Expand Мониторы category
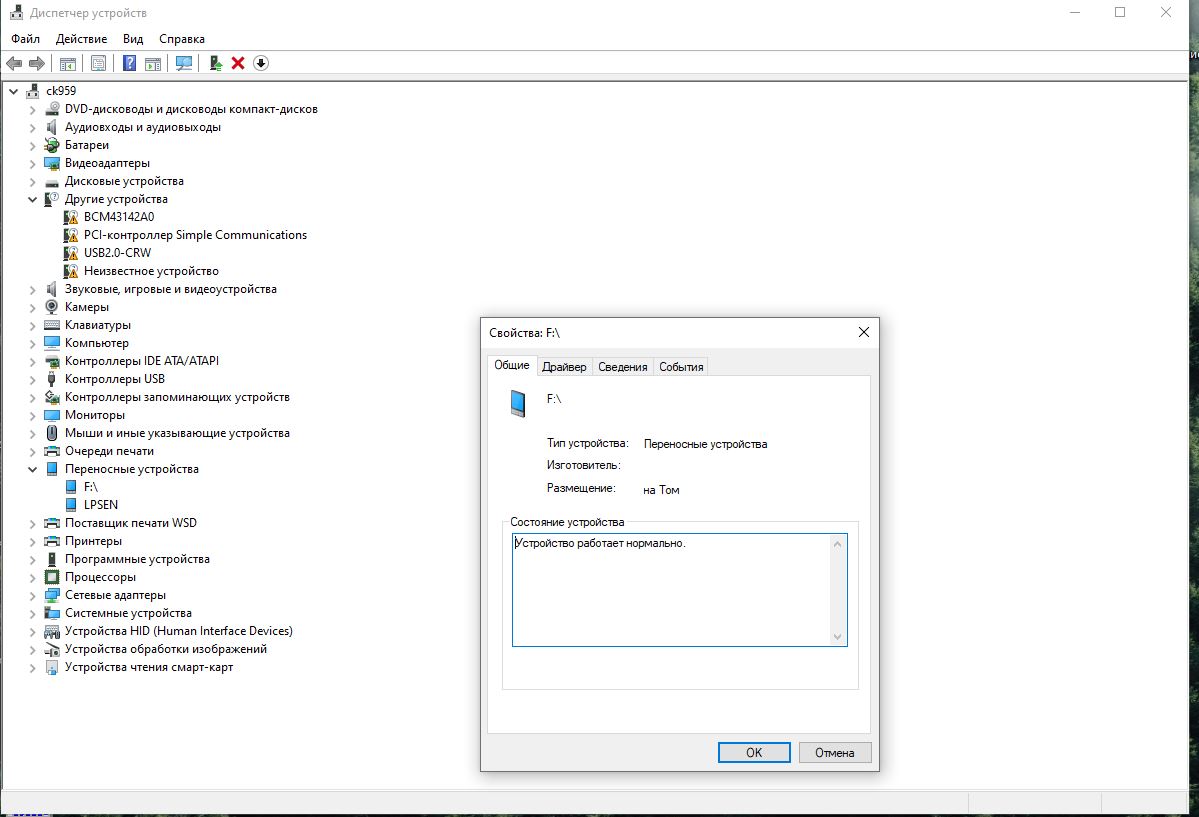 32,415
